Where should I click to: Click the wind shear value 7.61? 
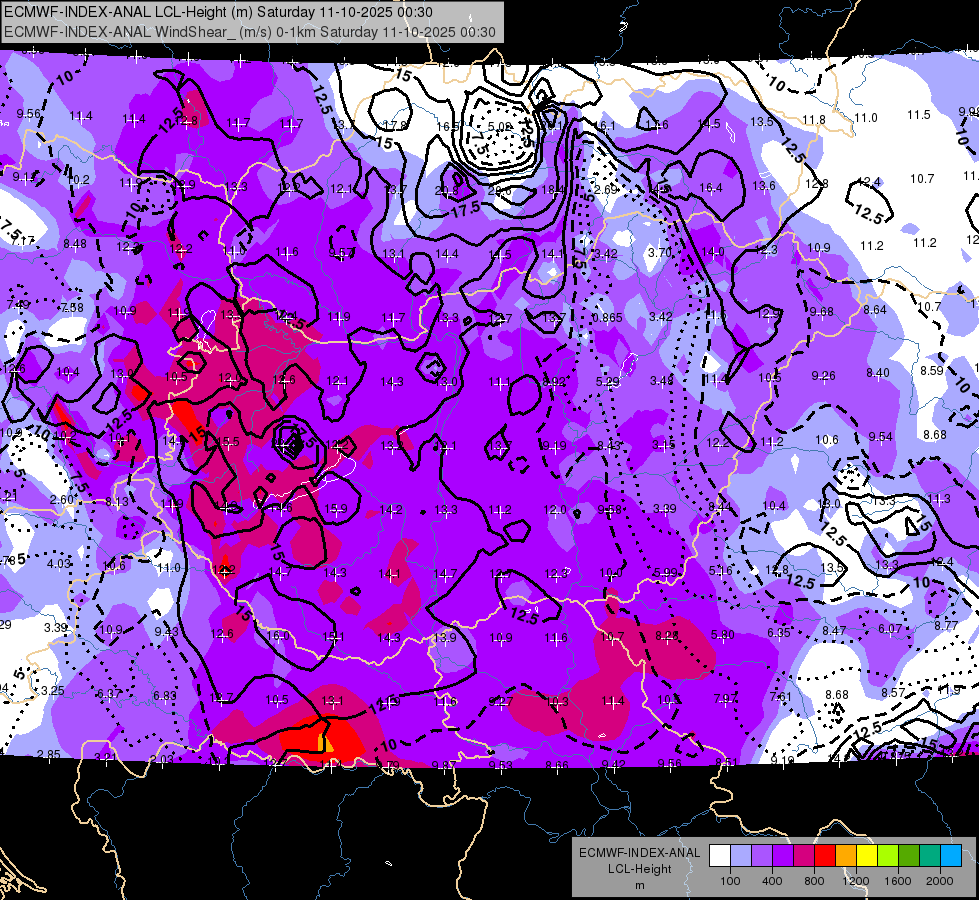coord(780,697)
